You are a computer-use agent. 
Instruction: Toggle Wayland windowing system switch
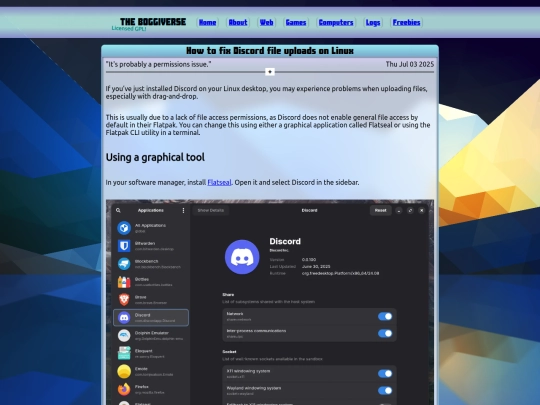click(385, 390)
